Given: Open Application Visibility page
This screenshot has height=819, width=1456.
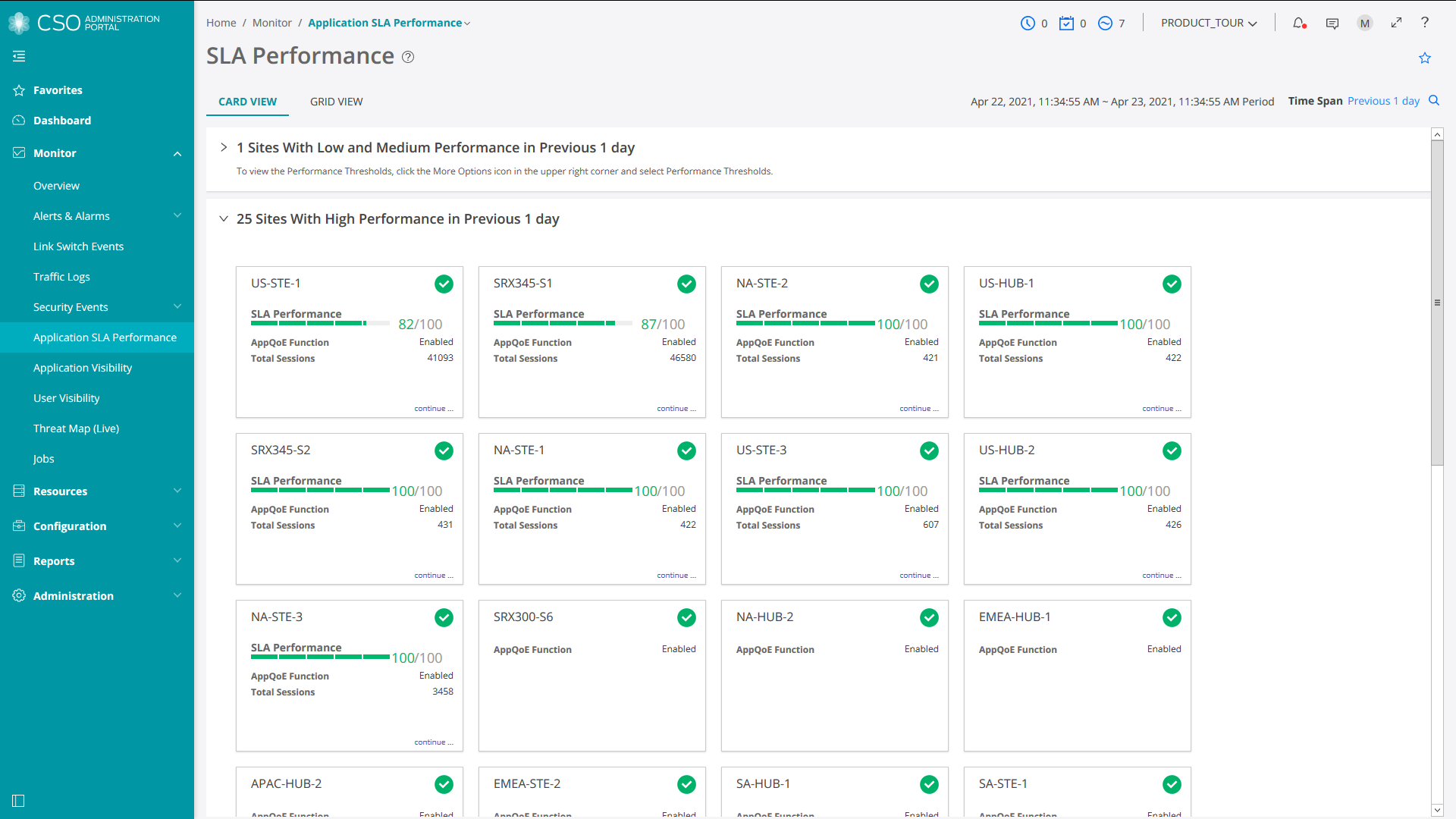Looking at the screenshot, I should pos(83,368).
